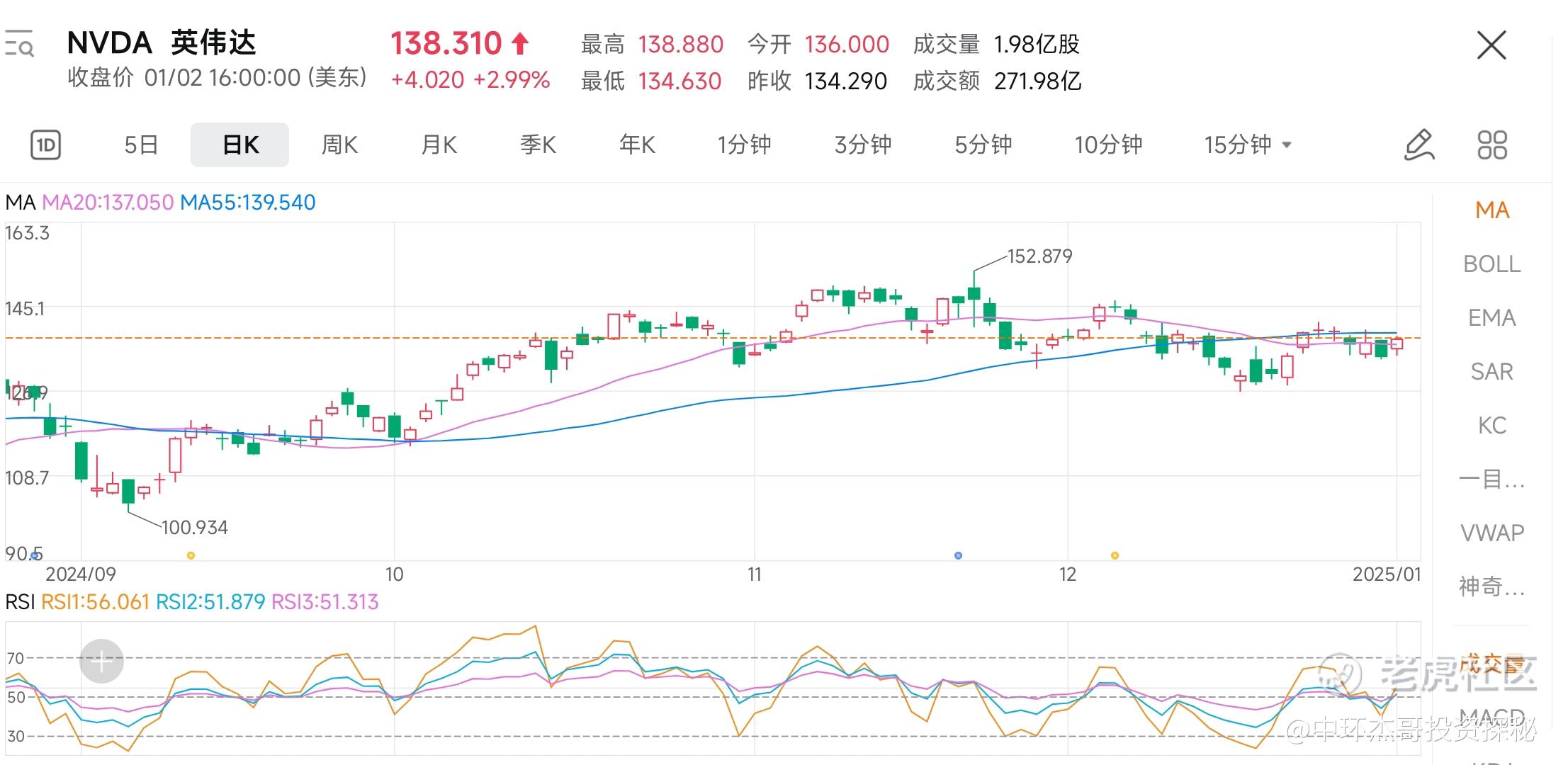This screenshot has height=765, width=1568.
Task: Select the pencil drawing tool
Action: [1419, 145]
